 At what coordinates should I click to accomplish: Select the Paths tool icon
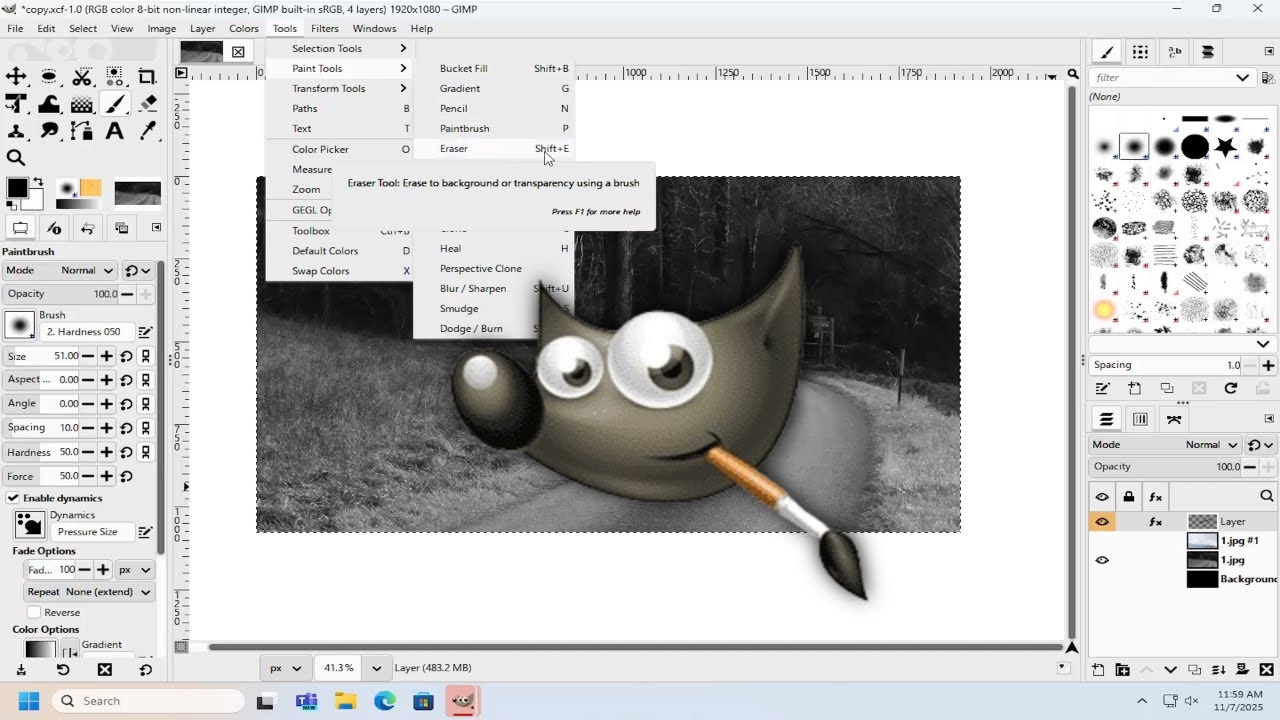click(x=82, y=131)
